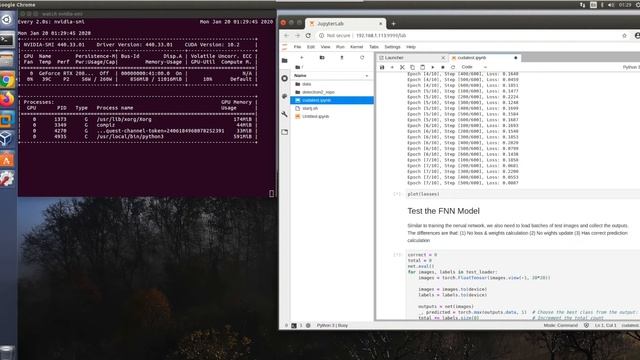Run the selected cell
The height and width of the screenshot is (360, 640).
(x=433, y=67)
